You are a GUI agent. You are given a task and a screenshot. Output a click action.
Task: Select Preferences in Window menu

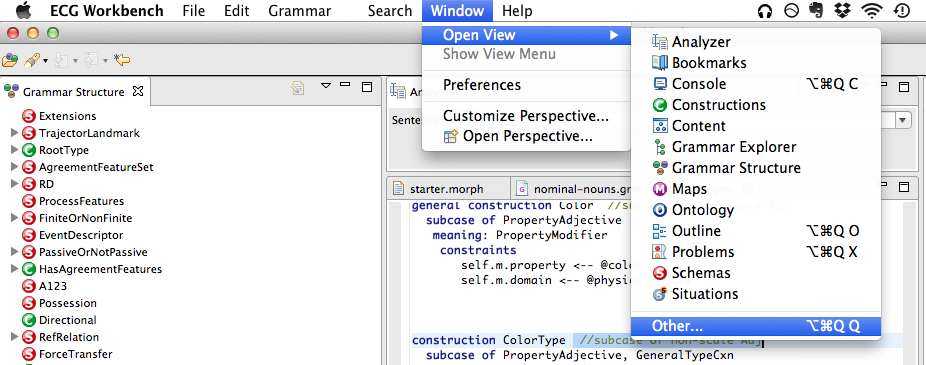point(482,85)
